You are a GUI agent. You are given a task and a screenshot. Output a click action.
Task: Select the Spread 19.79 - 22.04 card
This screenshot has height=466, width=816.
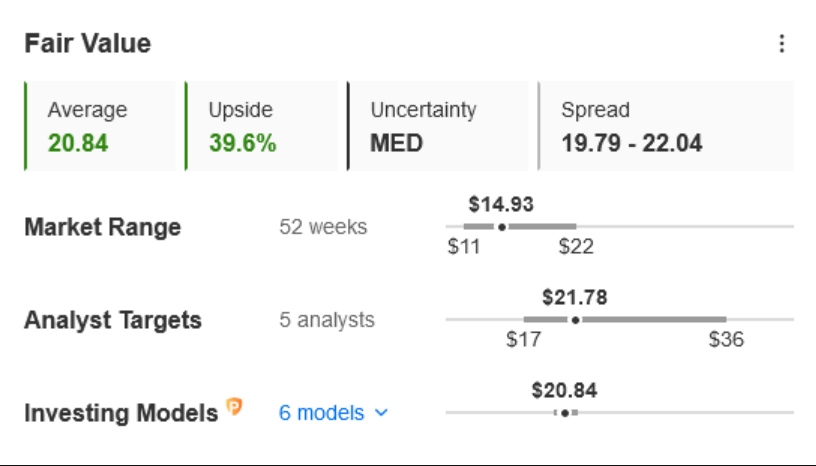[666, 126]
